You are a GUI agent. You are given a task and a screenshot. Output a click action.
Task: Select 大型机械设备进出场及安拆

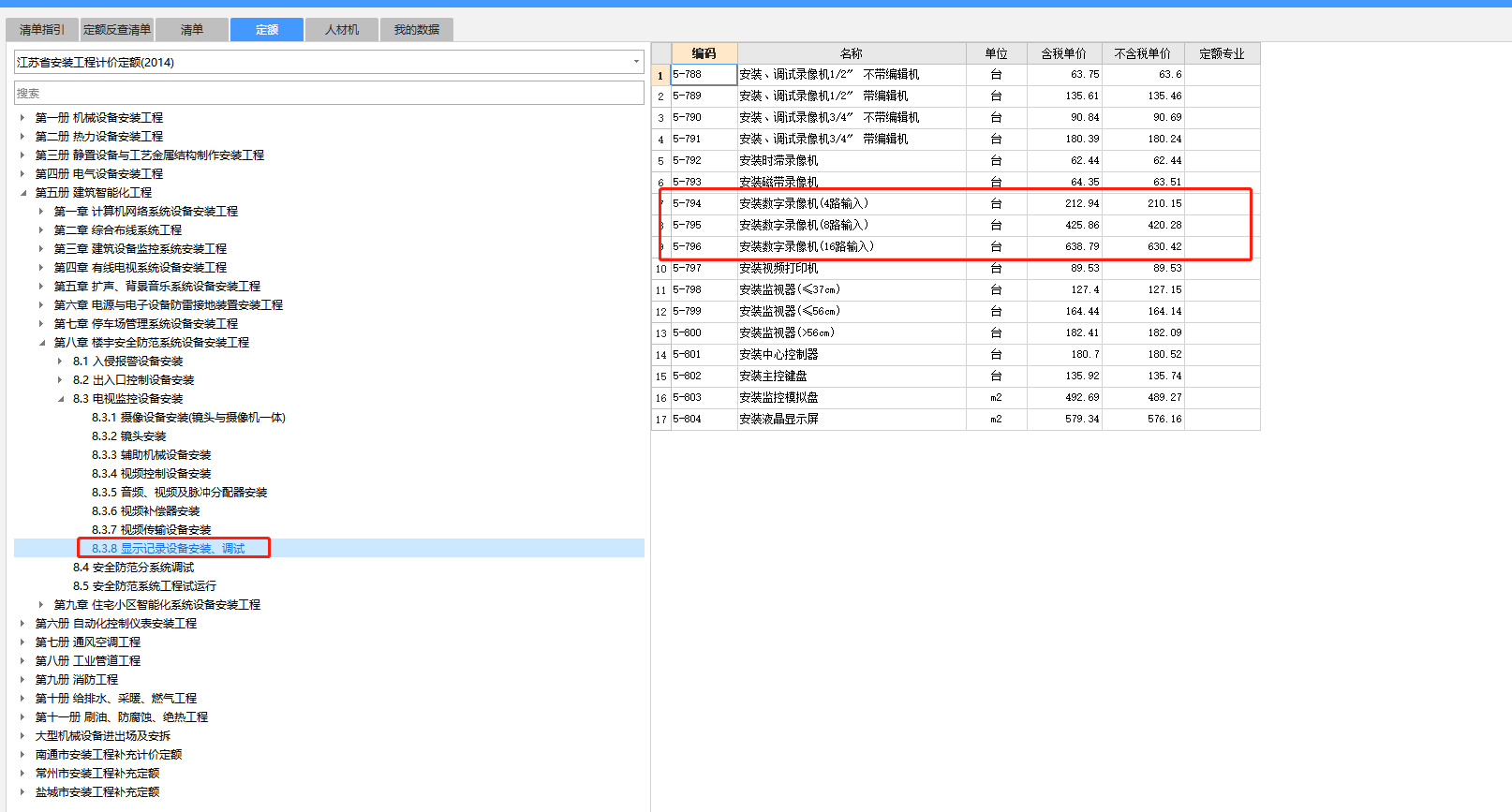[x=103, y=736]
